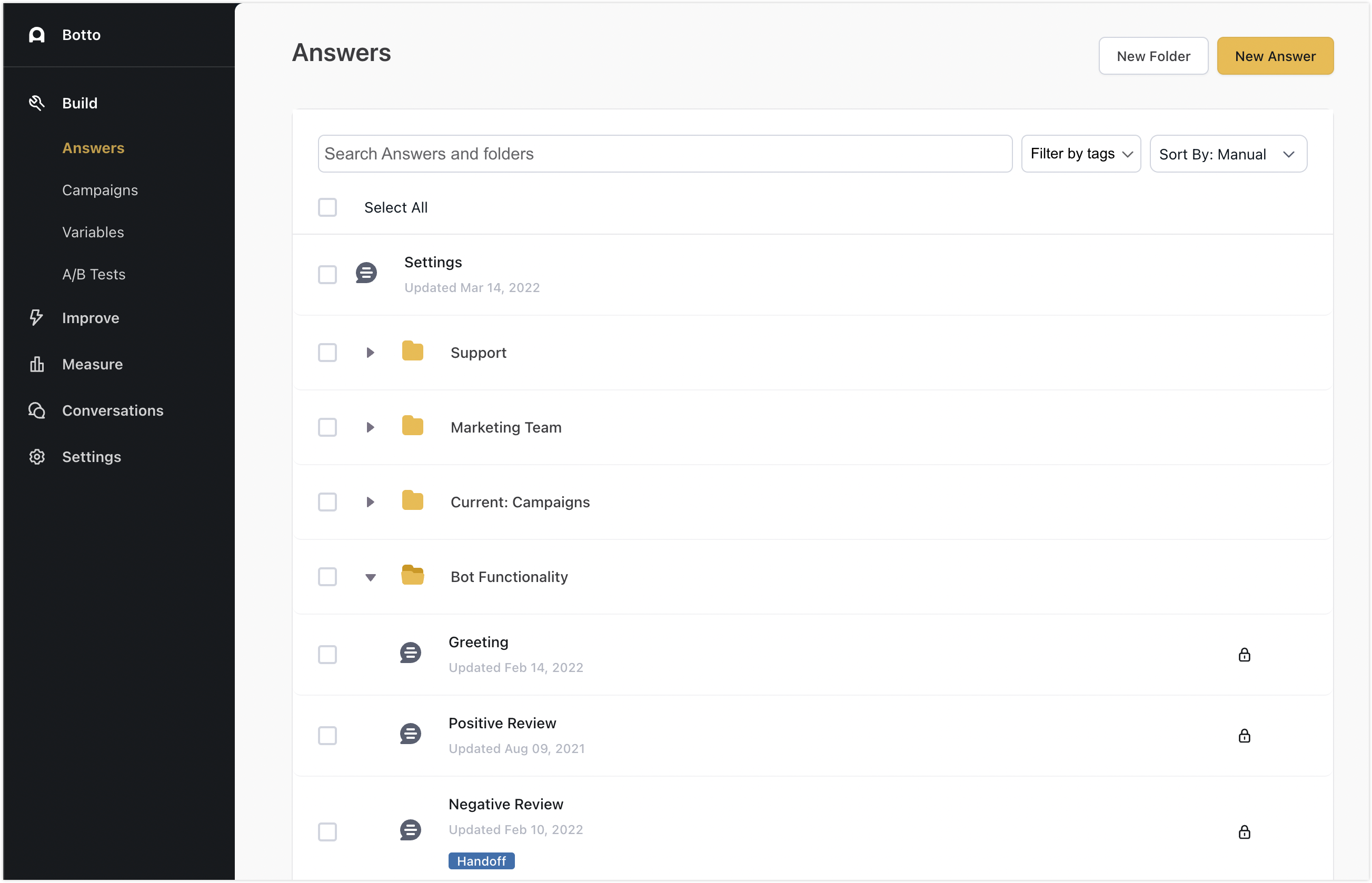Open the A/B Tests section
Viewport: 1372px width, 883px height.
[94, 275]
